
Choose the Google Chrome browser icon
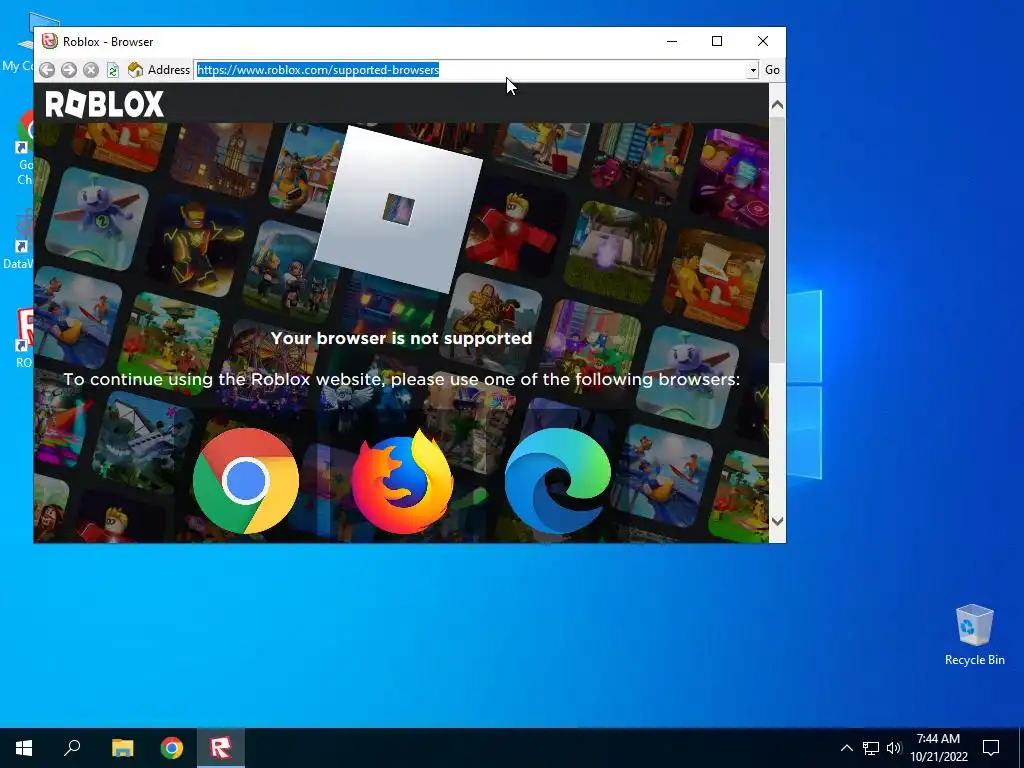tap(246, 481)
